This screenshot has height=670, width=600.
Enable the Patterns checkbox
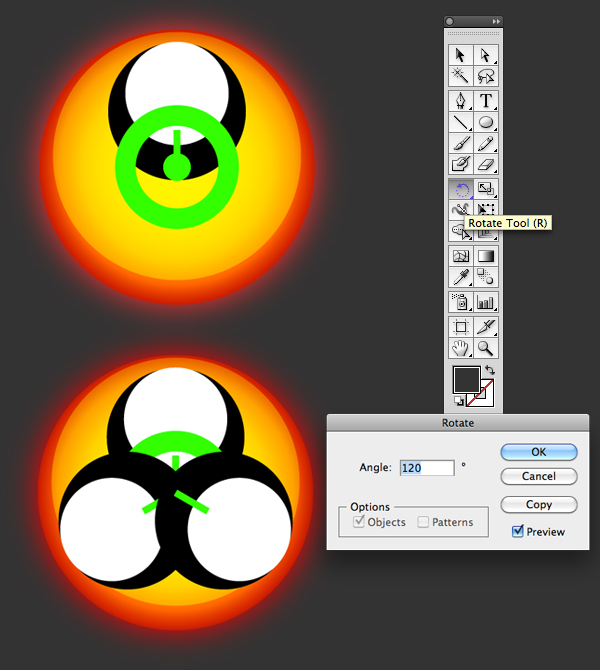pyautogui.click(x=423, y=522)
